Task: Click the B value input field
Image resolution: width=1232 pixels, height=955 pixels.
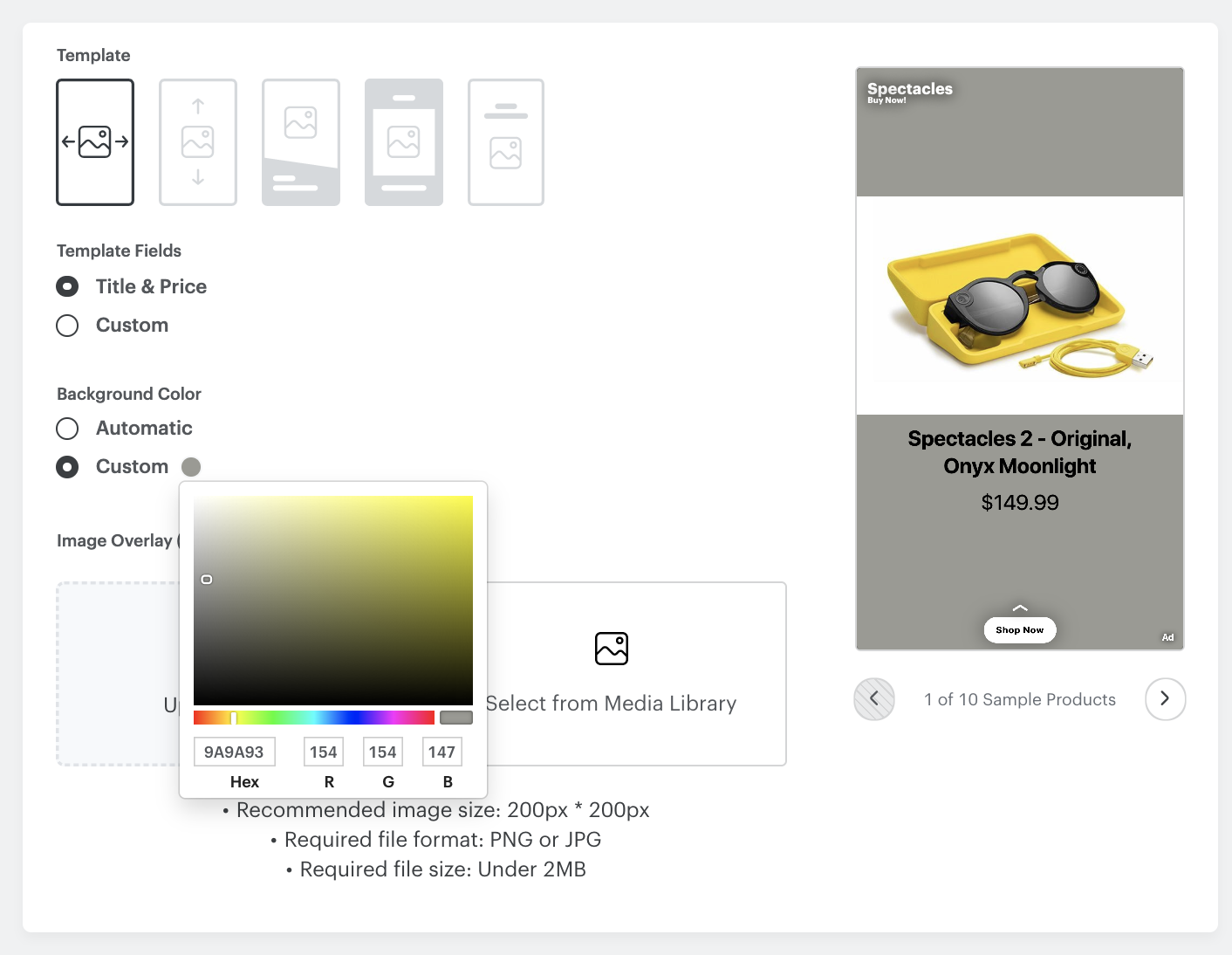Action: click(441, 752)
